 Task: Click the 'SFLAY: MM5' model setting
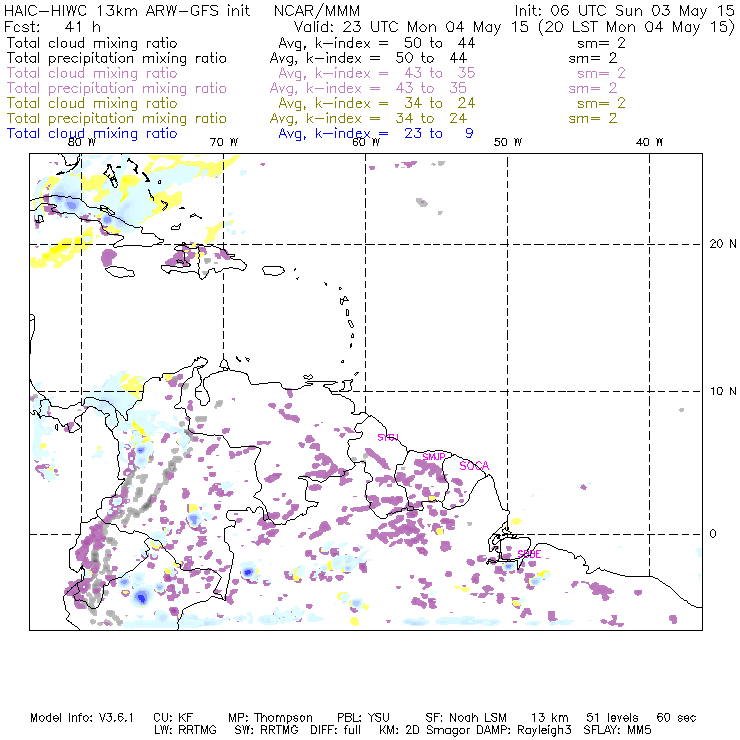617,730
